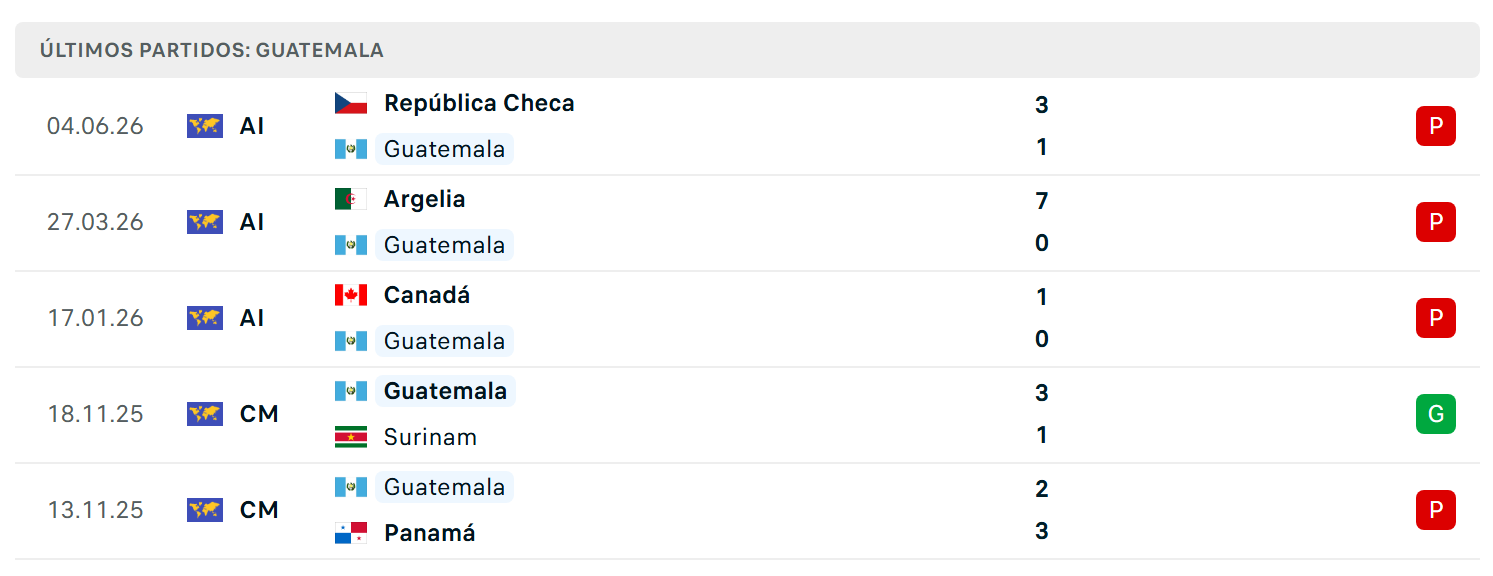Click the Algeria flag icon
The width and height of the screenshot is (1493, 576).
pyautogui.click(x=351, y=199)
